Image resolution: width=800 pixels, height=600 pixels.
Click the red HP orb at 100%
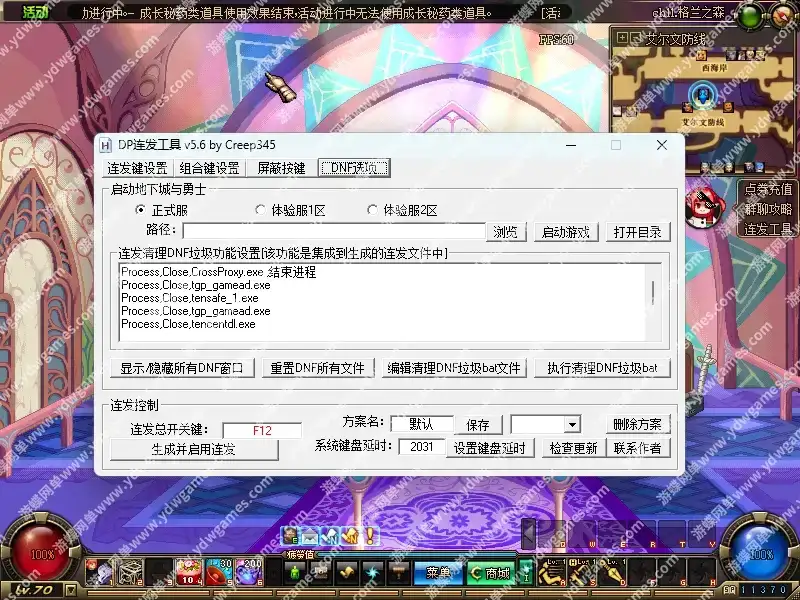pos(42,554)
